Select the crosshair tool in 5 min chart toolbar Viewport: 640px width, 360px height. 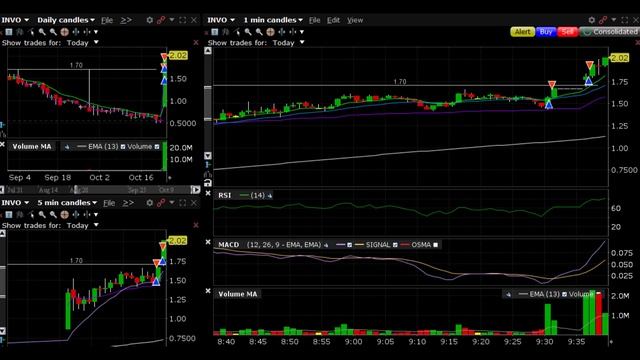tap(64, 214)
